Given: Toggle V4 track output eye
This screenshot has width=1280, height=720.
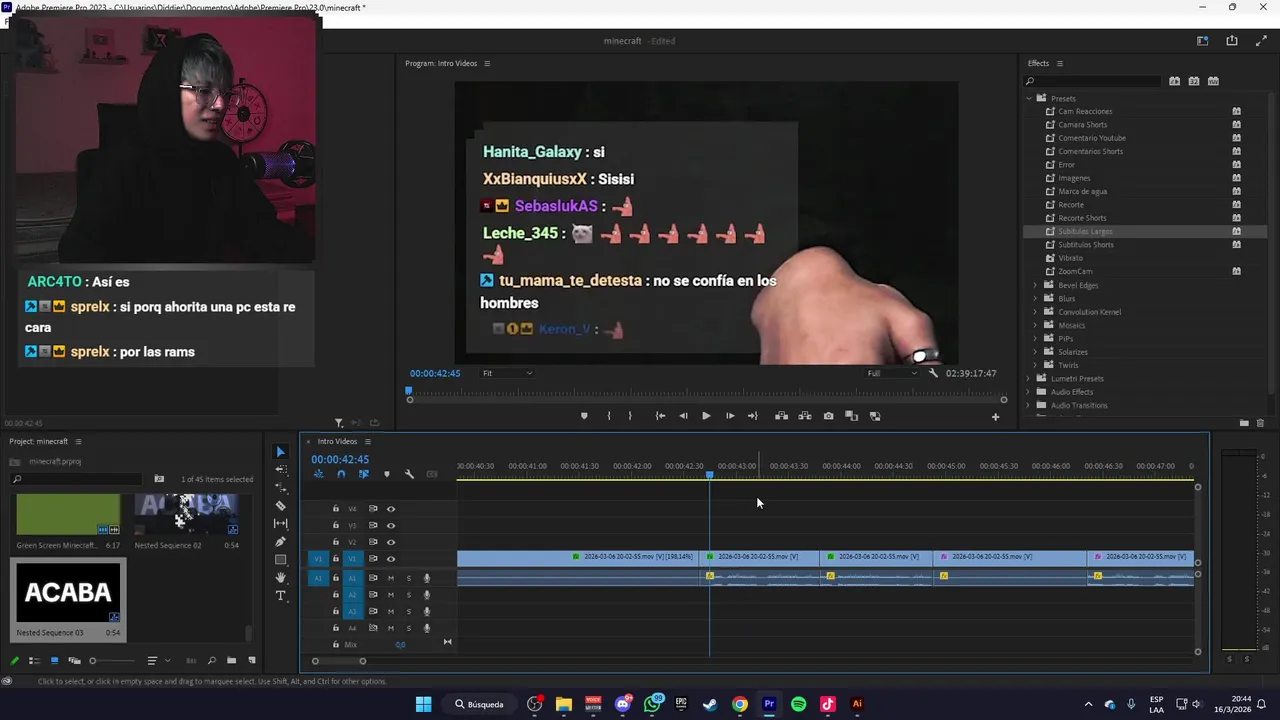Looking at the screenshot, I should [391, 508].
